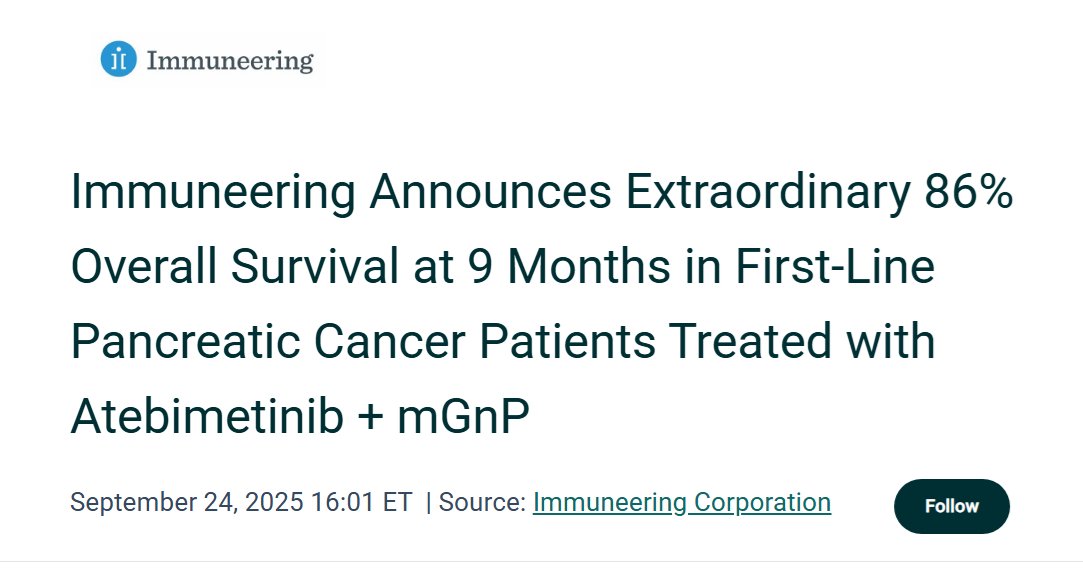1083x585 pixels.
Task: Click the Immuneering wordmark text in header
Action: point(230,61)
